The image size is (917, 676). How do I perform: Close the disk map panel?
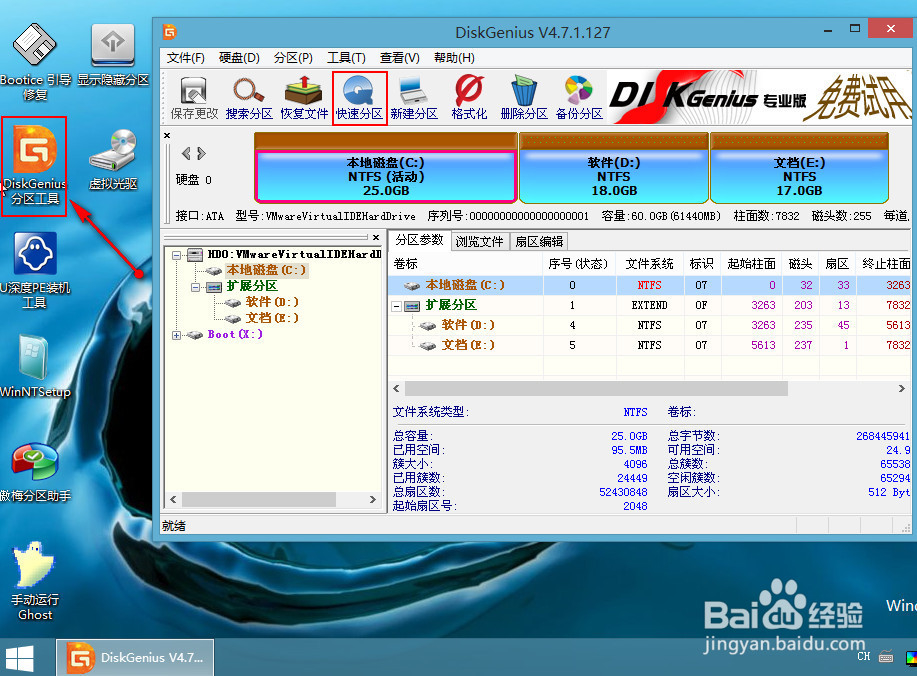pos(167,135)
